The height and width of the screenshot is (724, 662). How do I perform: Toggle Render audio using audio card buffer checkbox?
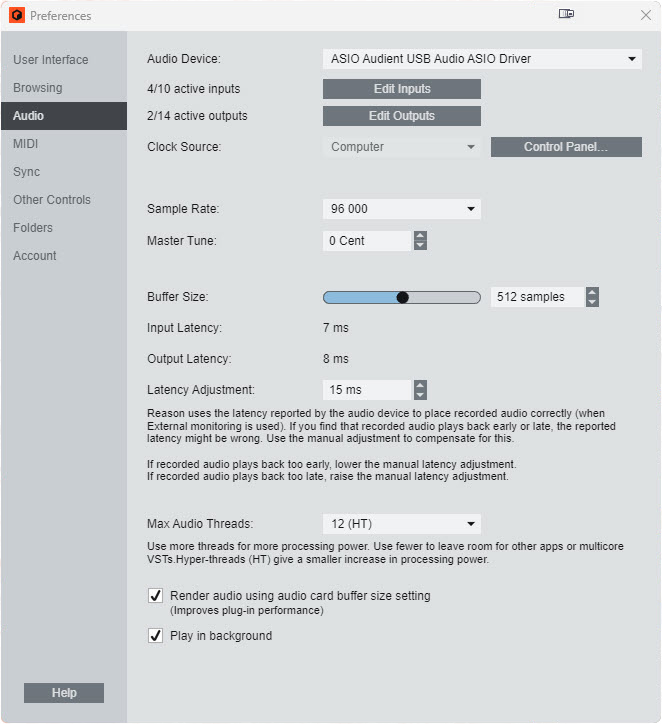tap(155, 596)
